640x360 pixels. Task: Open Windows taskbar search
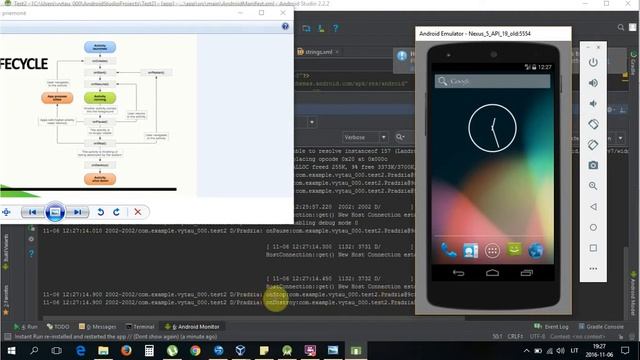[x=34, y=351]
